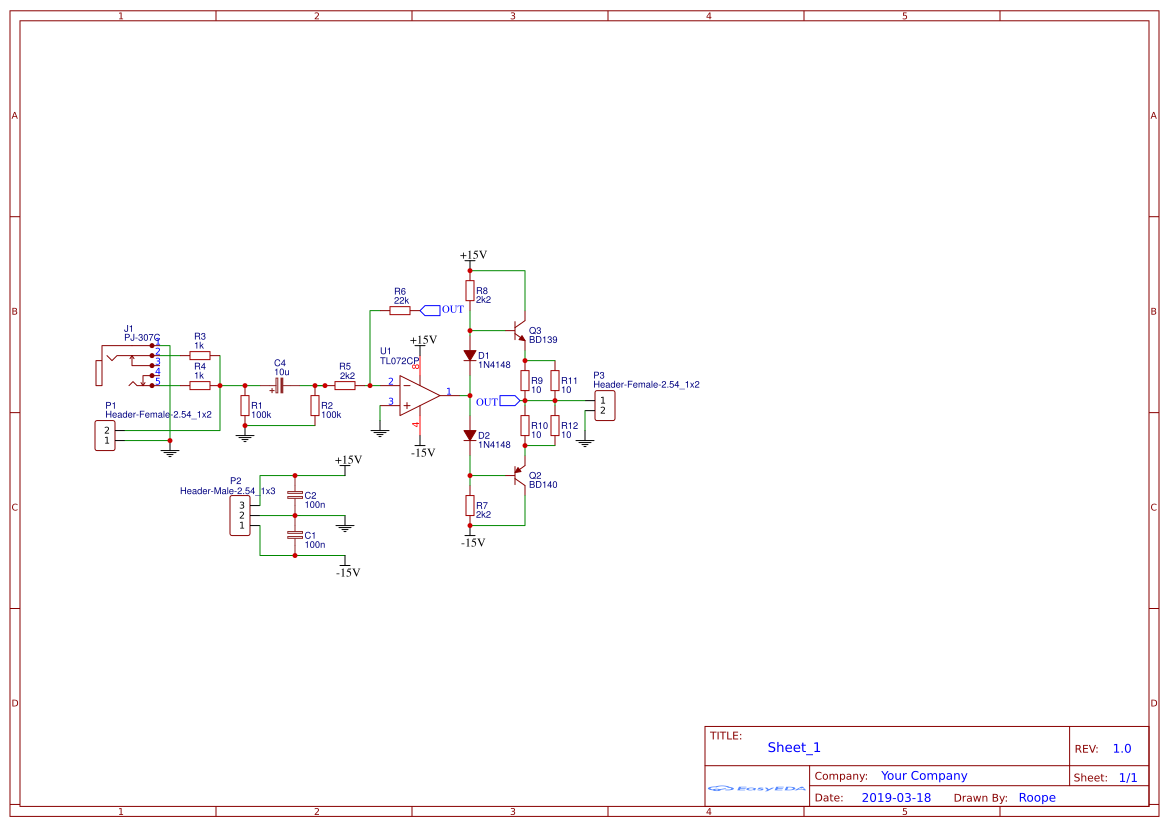The height and width of the screenshot is (827, 1169).
Task: Click the Sheet_1 title text
Action: pos(794,747)
